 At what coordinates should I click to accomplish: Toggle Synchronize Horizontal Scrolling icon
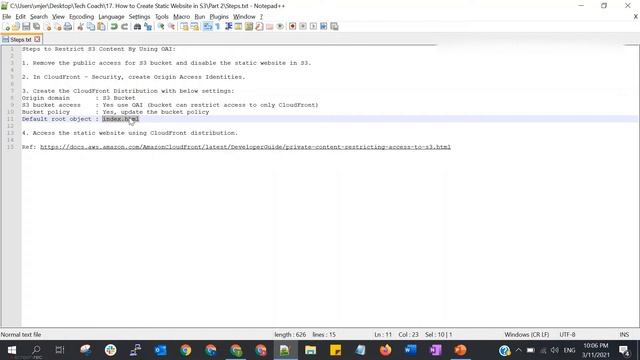coord(195,27)
